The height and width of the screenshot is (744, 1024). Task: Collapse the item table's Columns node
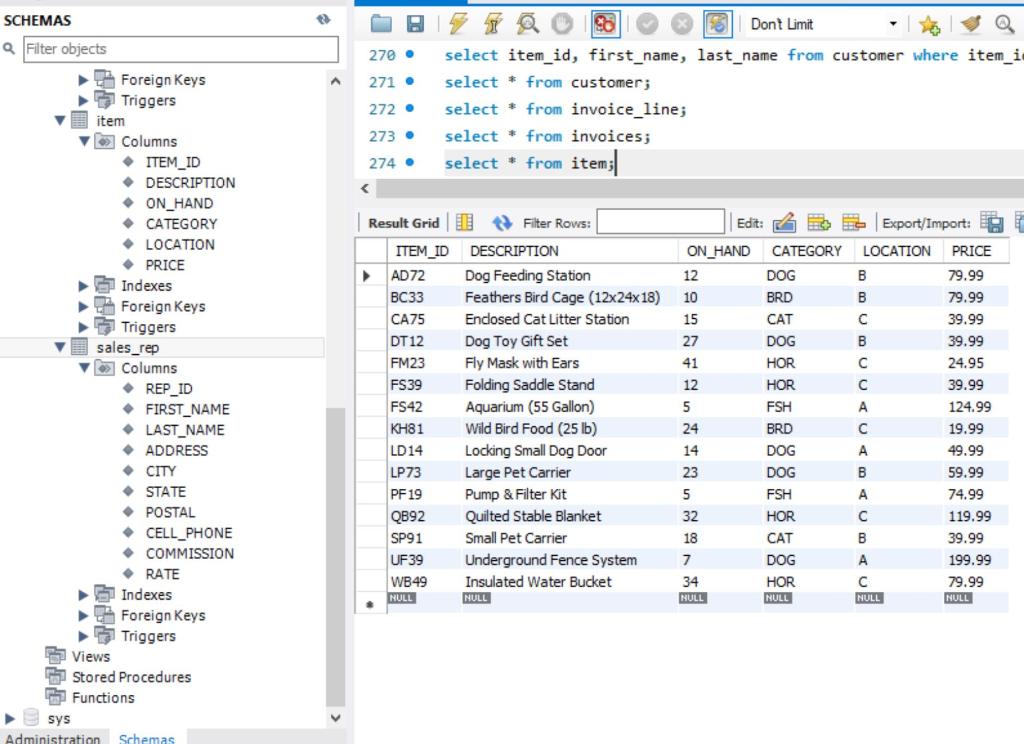84,141
